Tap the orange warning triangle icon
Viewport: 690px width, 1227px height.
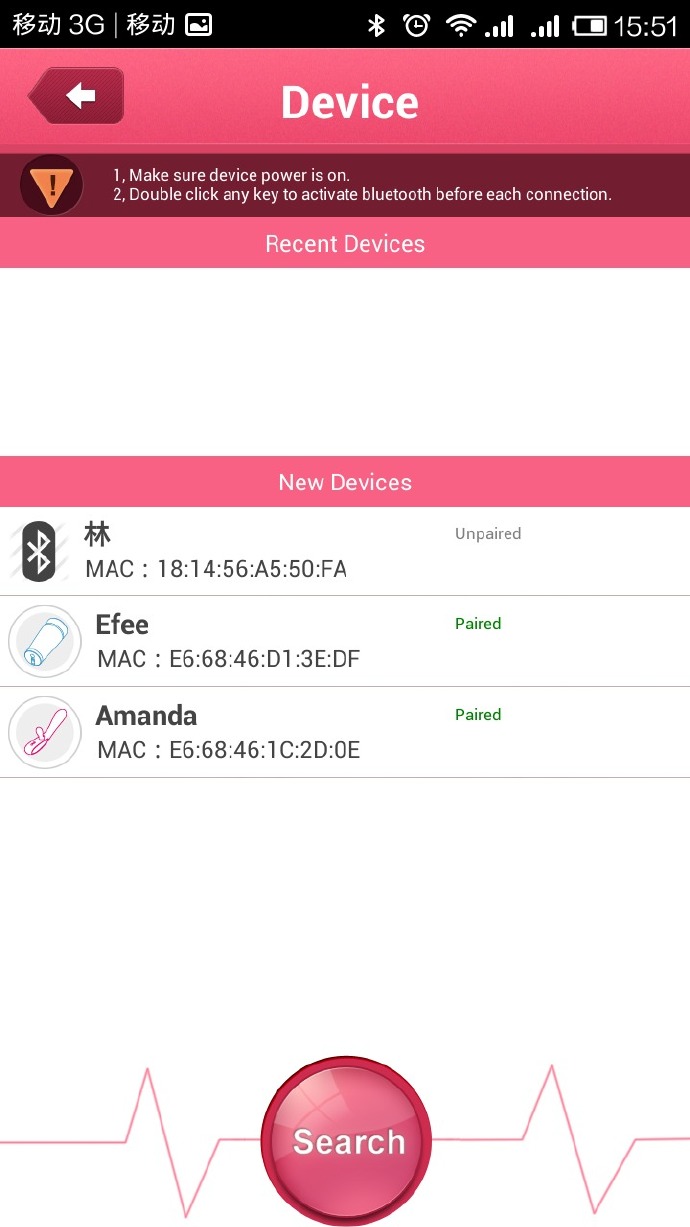[50, 184]
